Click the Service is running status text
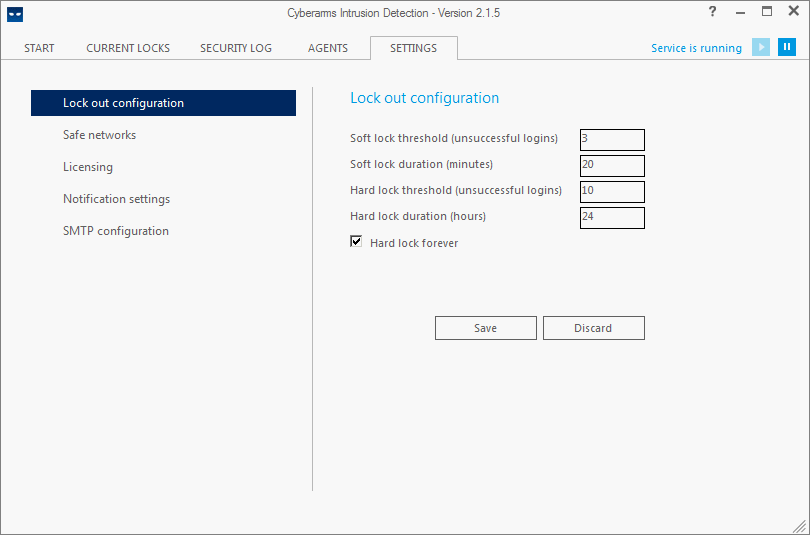This screenshot has height=535, width=810. pos(696,48)
